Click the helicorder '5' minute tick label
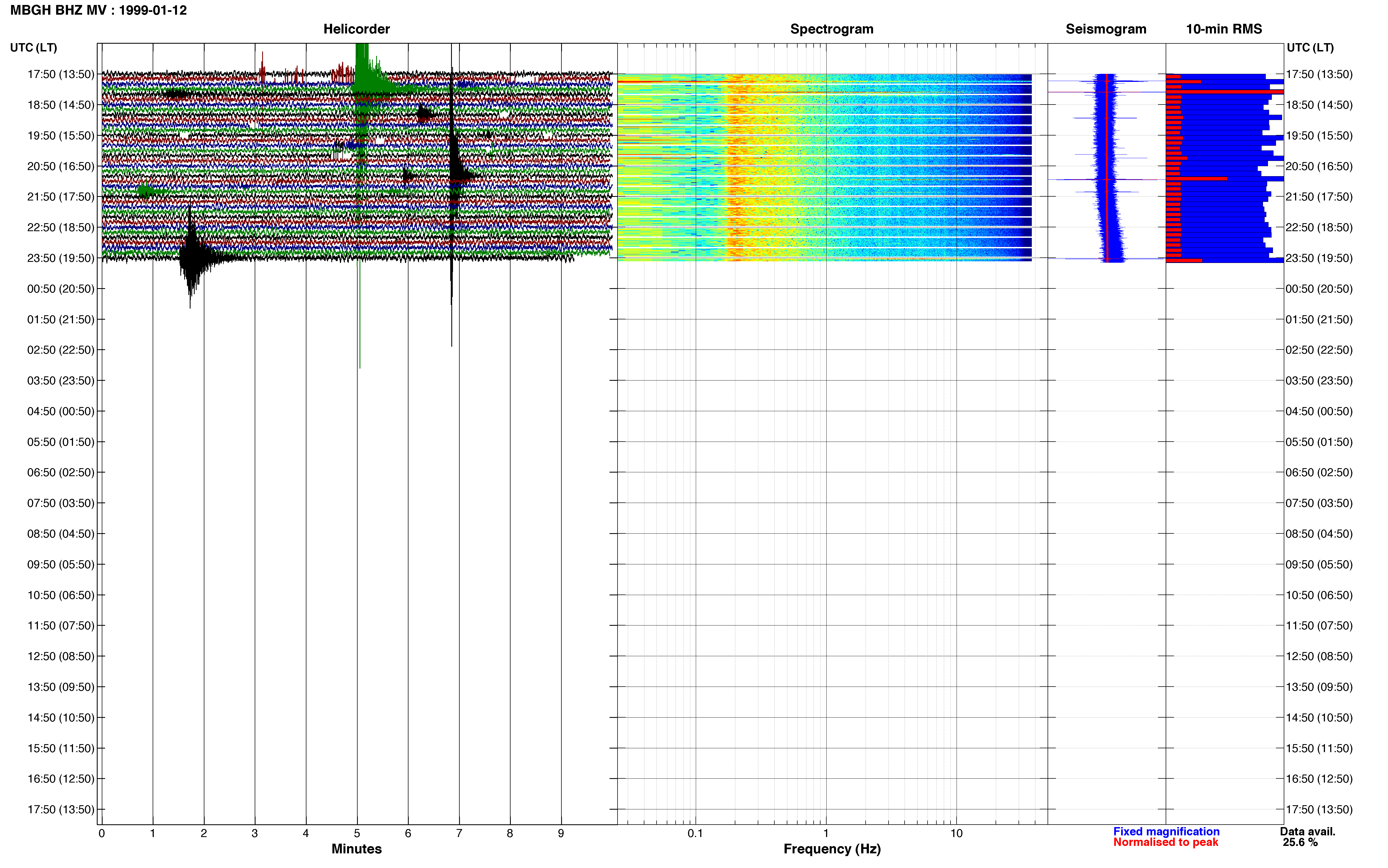1388x868 pixels. (x=357, y=833)
